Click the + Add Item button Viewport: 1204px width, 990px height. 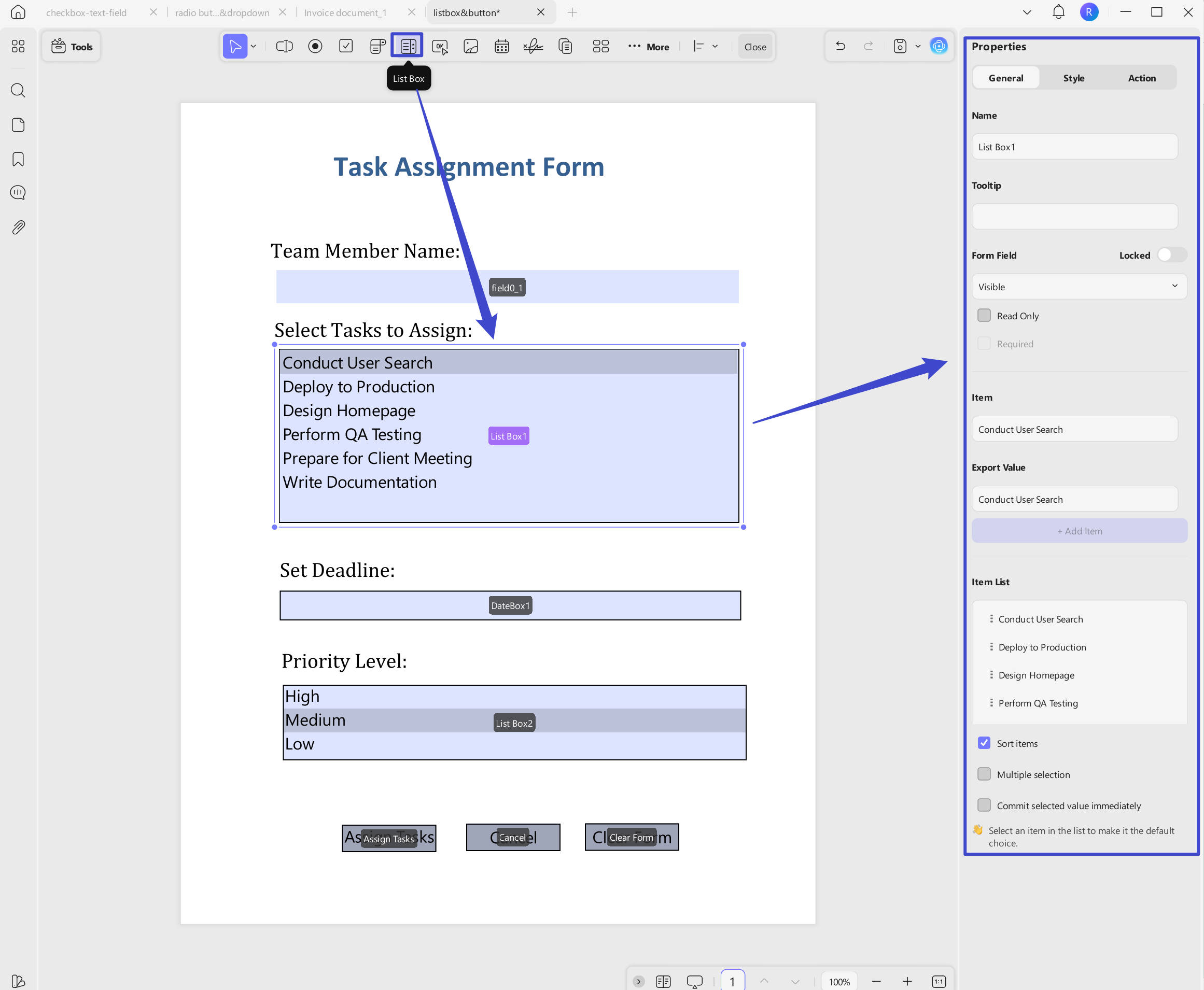click(x=1079, y=531)
